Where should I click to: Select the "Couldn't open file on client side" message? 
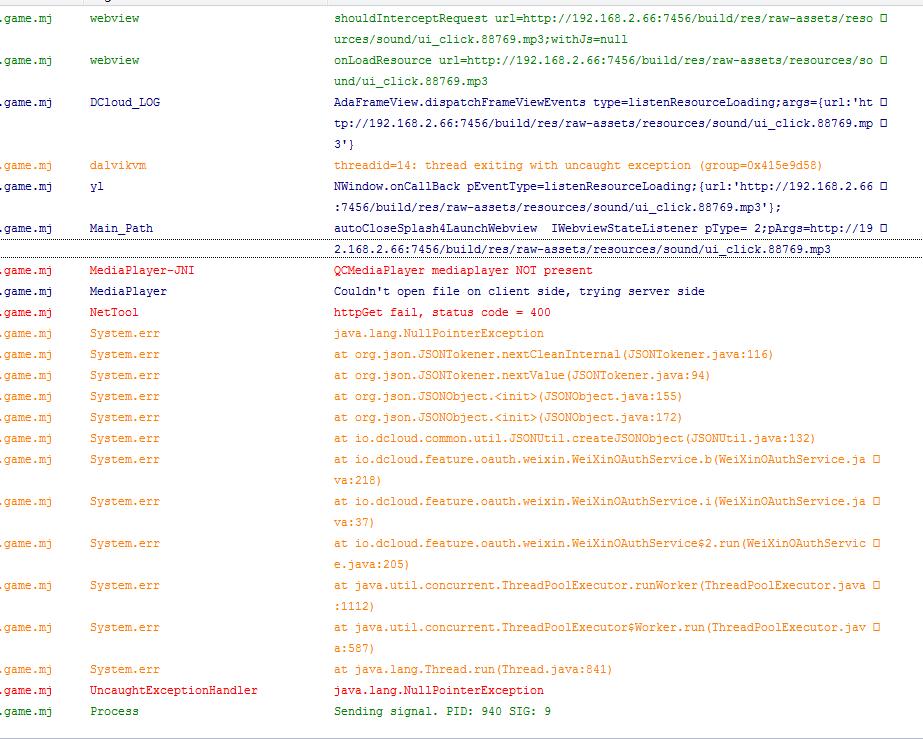click(x=518, y=291)
